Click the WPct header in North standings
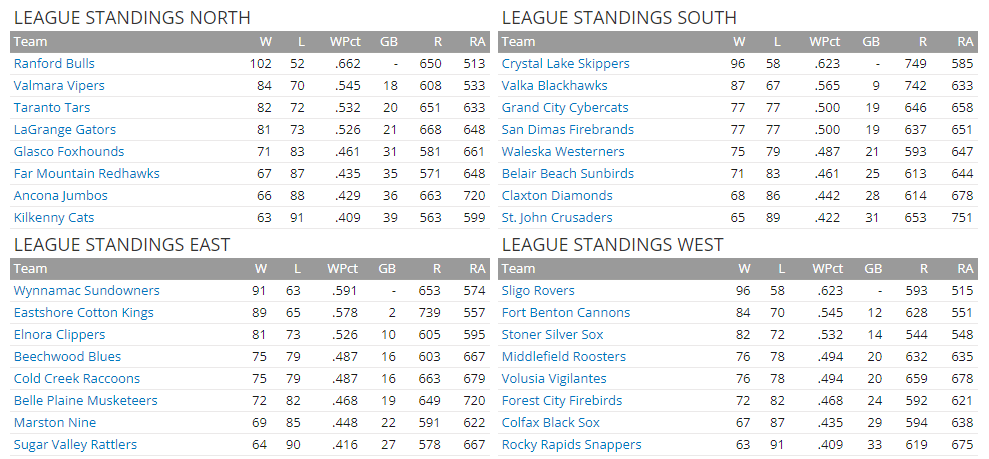The image size is (989, 459). [345, 42]
